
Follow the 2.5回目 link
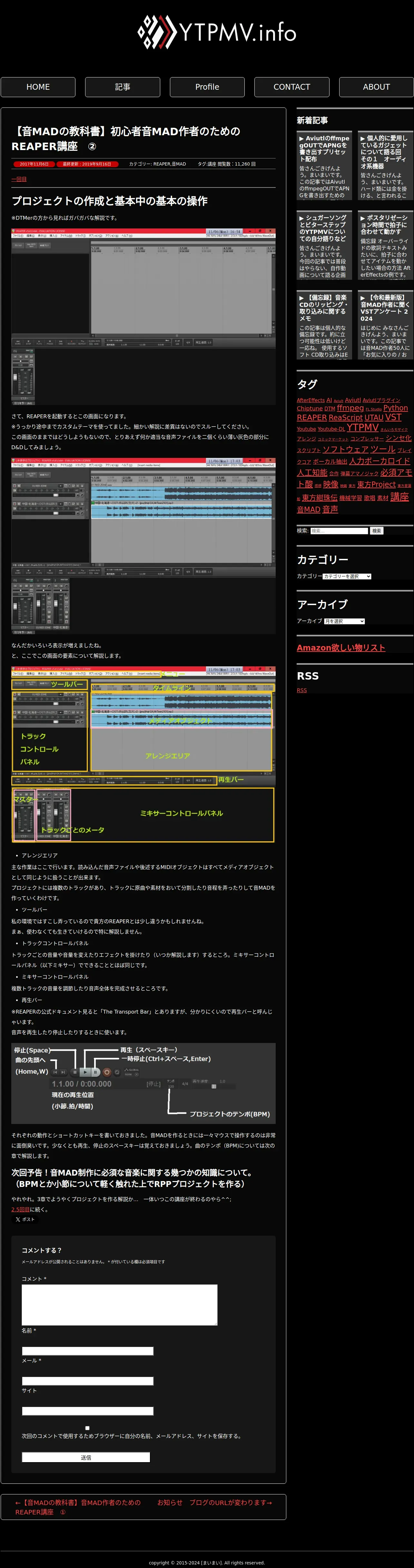(x=20, y=1209)
